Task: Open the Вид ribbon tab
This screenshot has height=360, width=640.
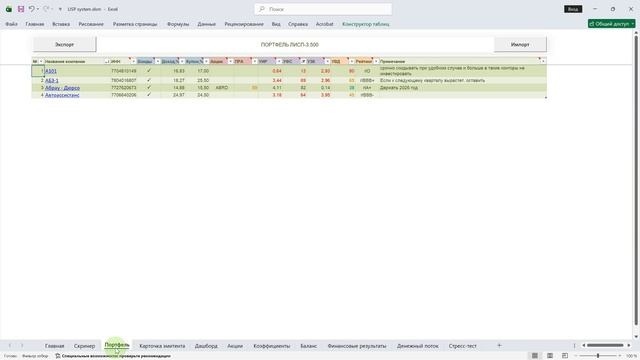Action: pyautogui.click(x=276, y=24)
